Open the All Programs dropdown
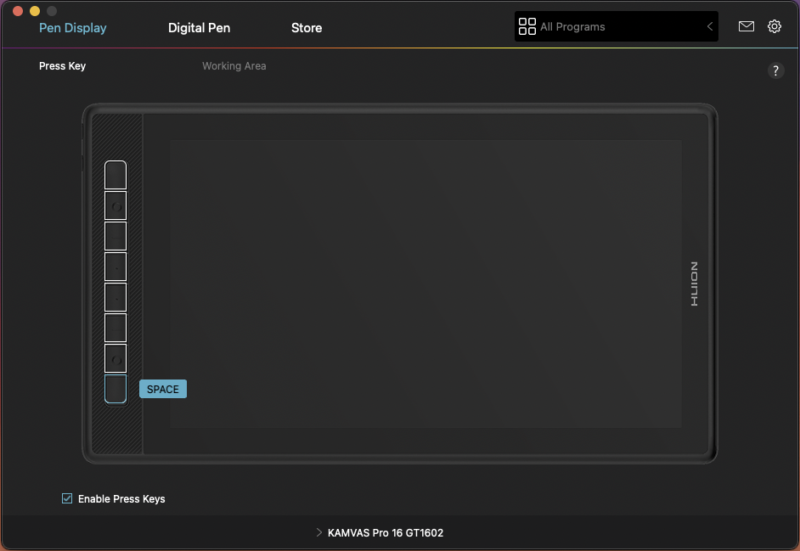Image resolution: width=800 pixels, height=551 pixels. 616,27
